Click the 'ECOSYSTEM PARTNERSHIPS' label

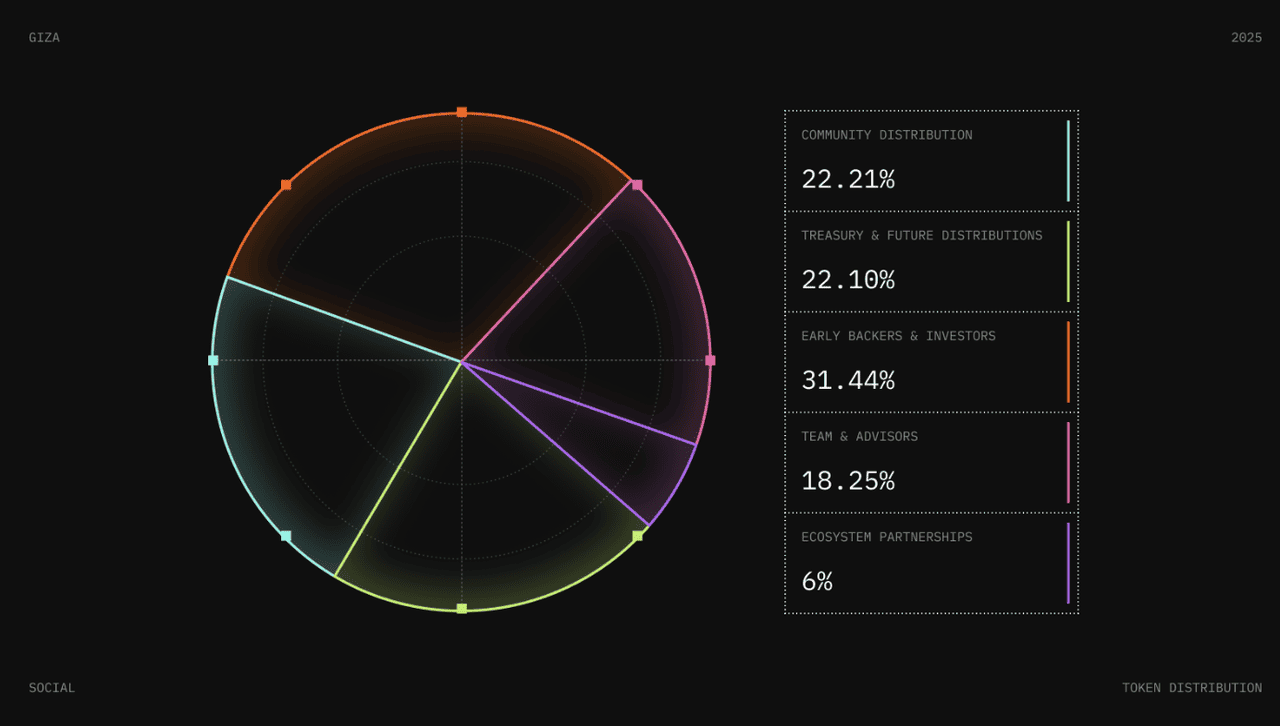[x=887, y=537]
